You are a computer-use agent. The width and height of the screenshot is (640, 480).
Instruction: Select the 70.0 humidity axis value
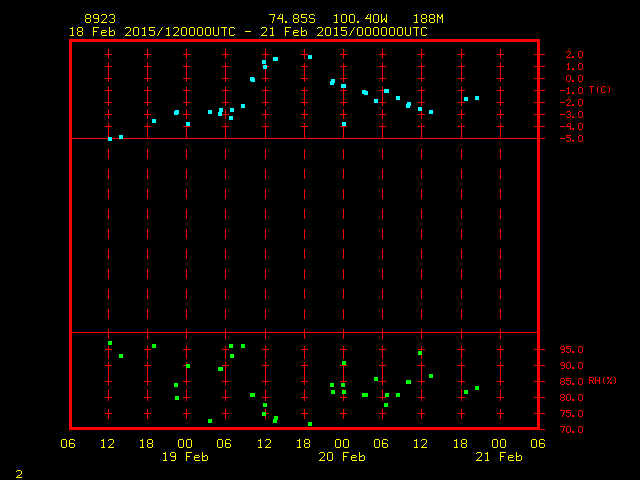coord(574,430)
